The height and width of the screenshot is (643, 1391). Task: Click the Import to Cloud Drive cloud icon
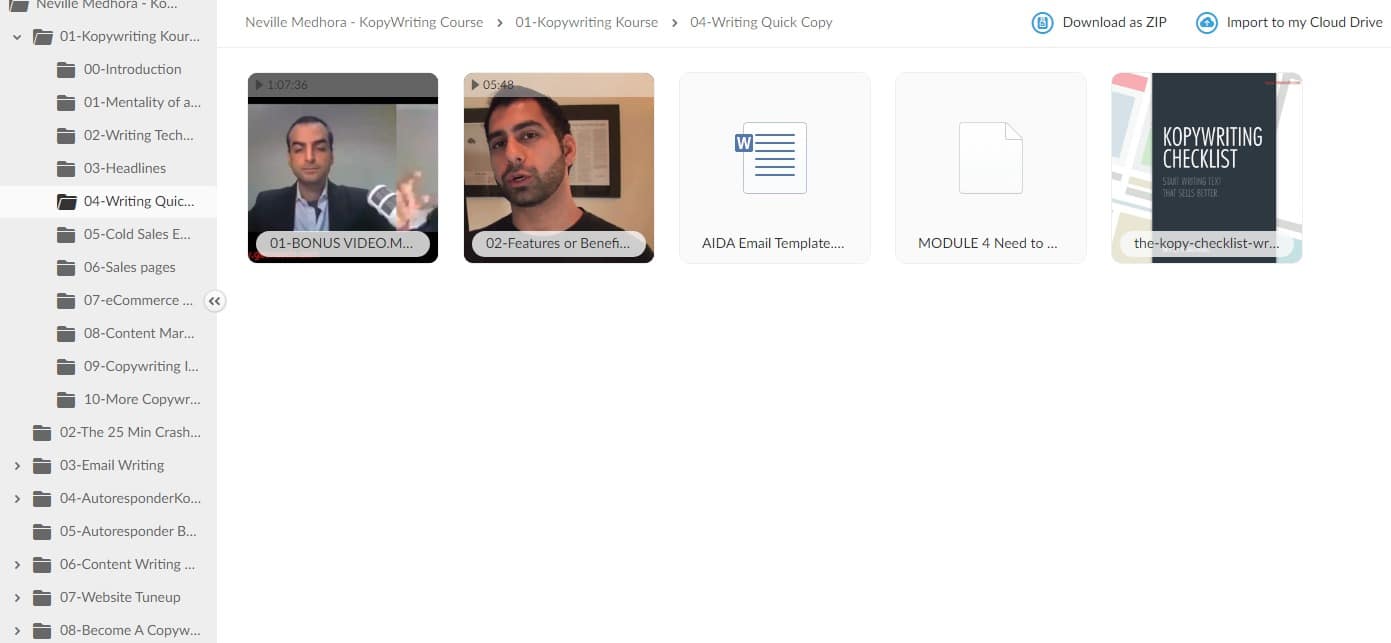pyautogui.click(x=1207, y=22)
